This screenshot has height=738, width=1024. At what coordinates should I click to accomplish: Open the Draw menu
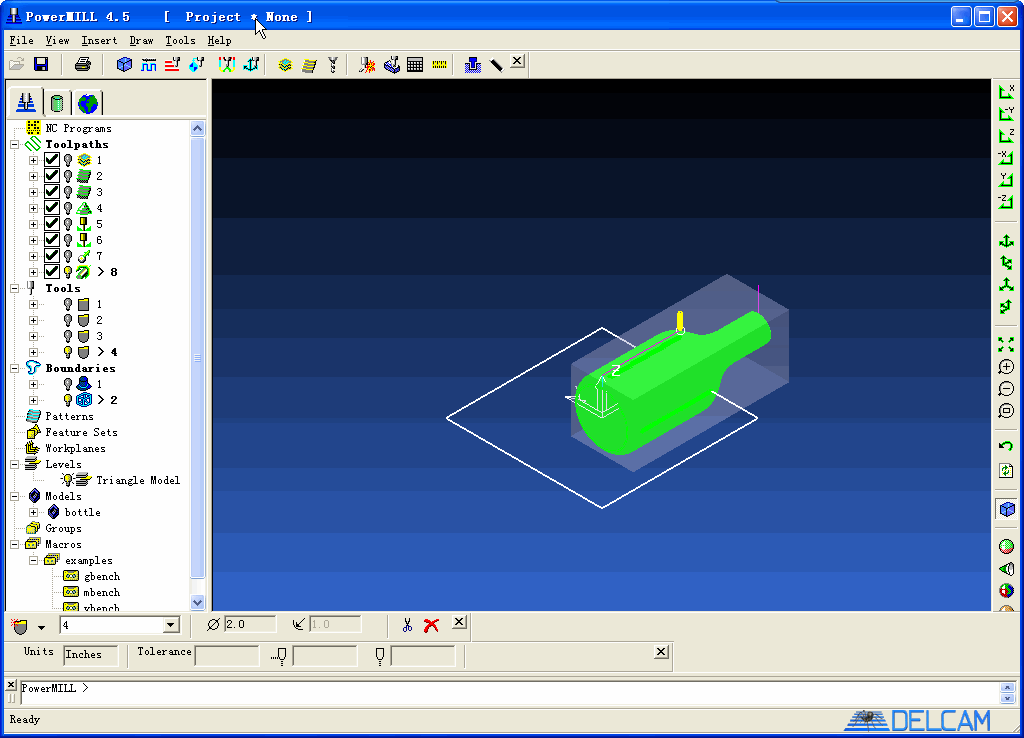[142, 40]
